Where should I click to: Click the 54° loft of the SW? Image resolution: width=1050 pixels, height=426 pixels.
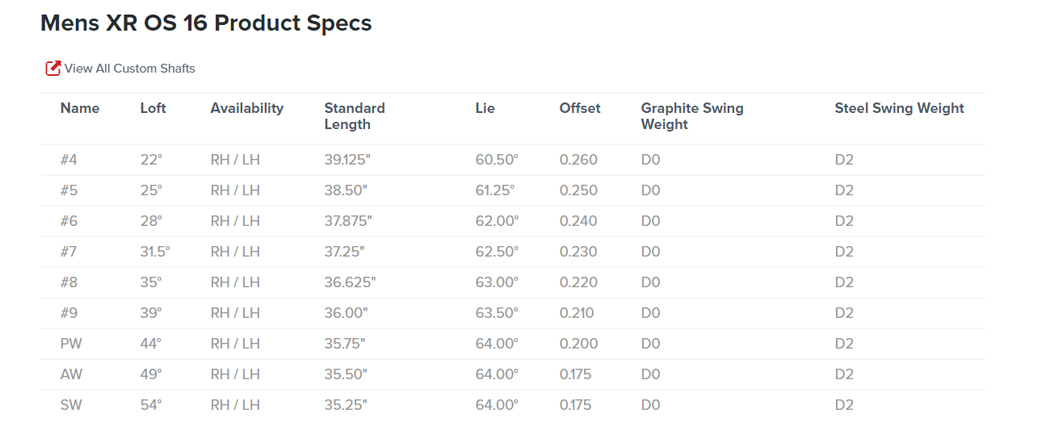click(x=151, y=405)
